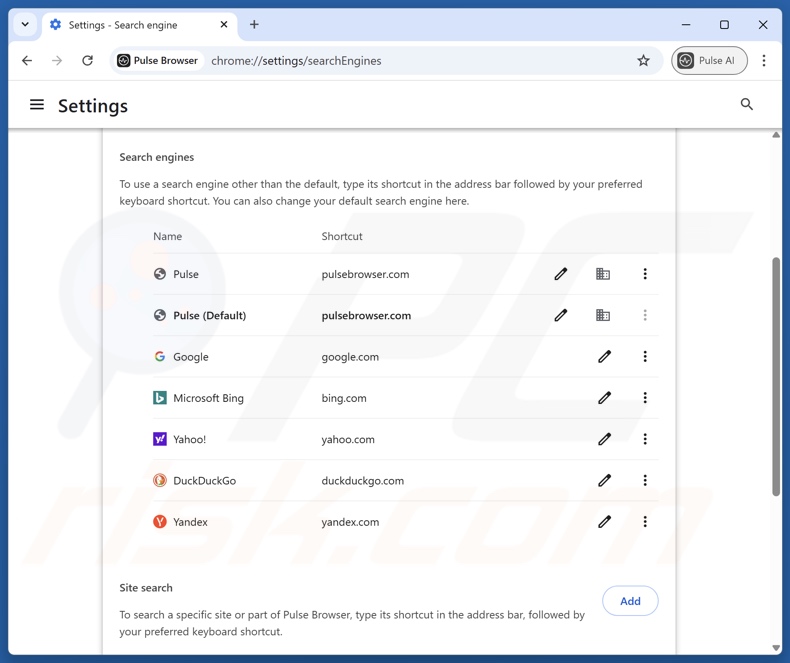Open the Settings hamburger menu
The image size is (790, 663).
37,105
